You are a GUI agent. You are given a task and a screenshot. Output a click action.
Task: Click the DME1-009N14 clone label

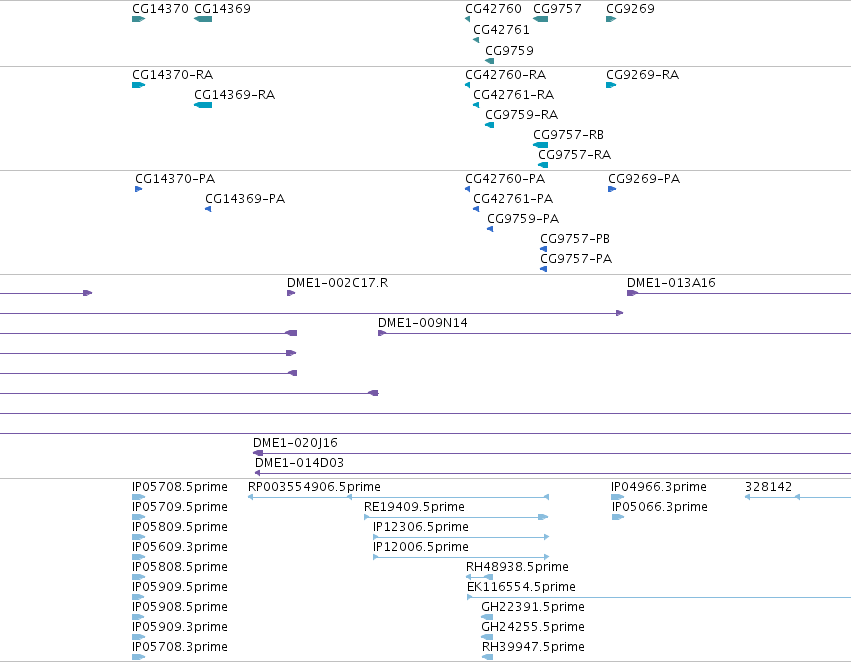pos(423,323)
